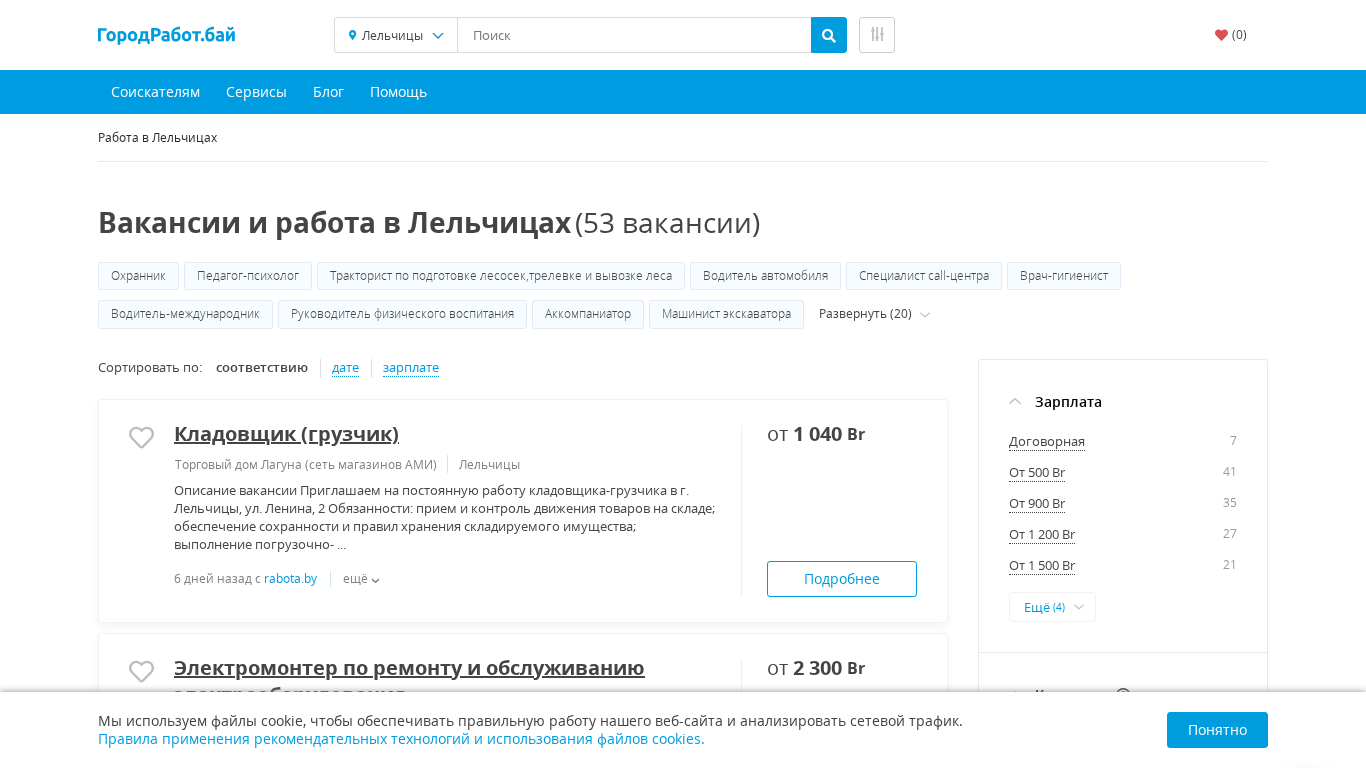Filter by salary От 1 200 Br
The height and width of the screenshot is (768, 1366).
[1042, 535]
